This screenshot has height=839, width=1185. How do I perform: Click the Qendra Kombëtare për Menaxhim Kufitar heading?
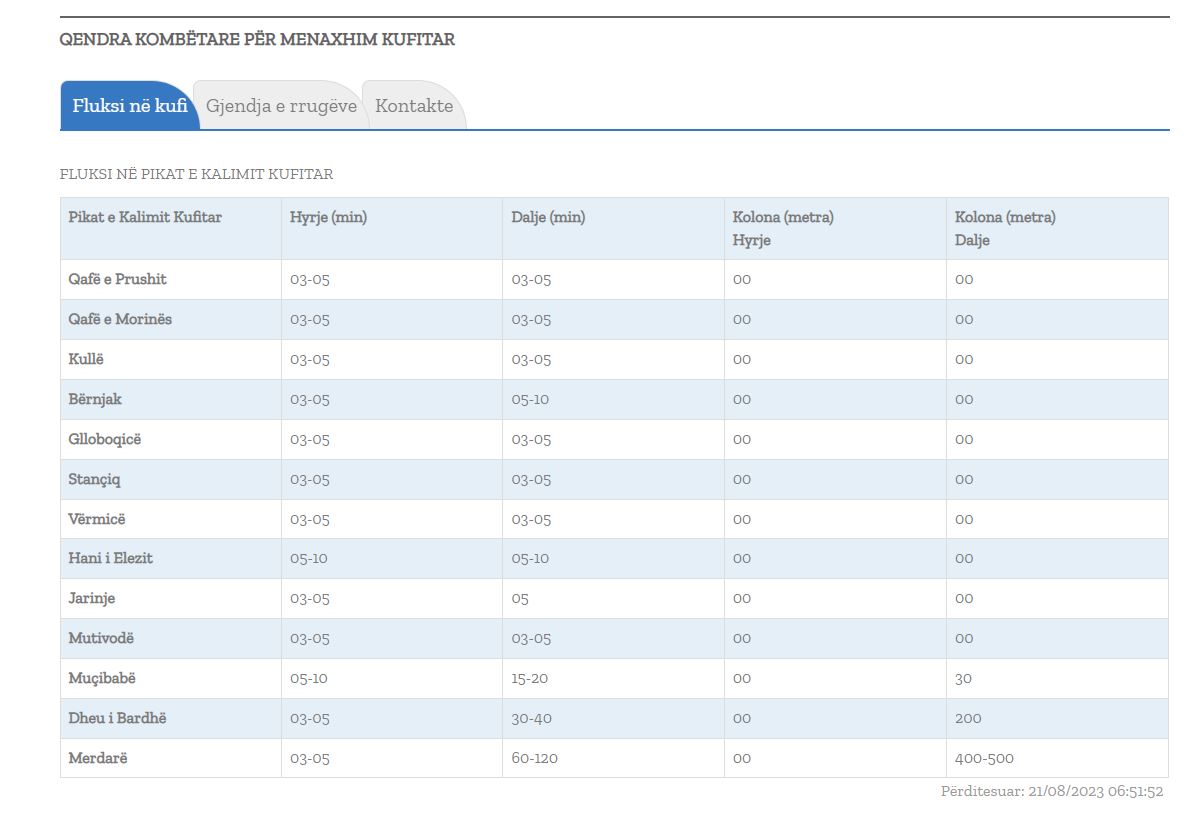(257, 39)
